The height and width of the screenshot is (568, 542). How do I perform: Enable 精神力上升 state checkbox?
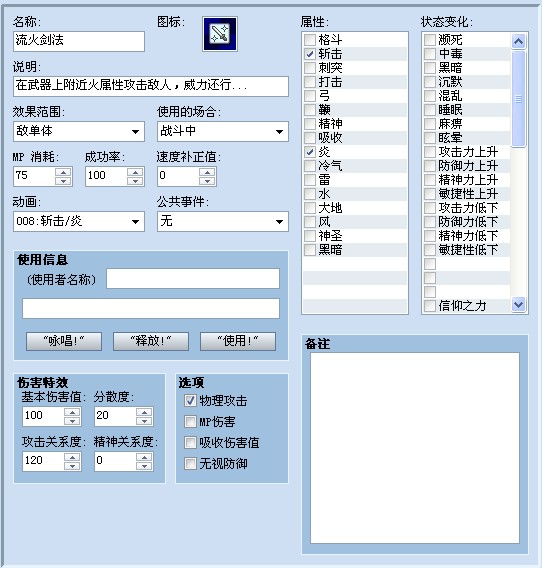point(430,180)
